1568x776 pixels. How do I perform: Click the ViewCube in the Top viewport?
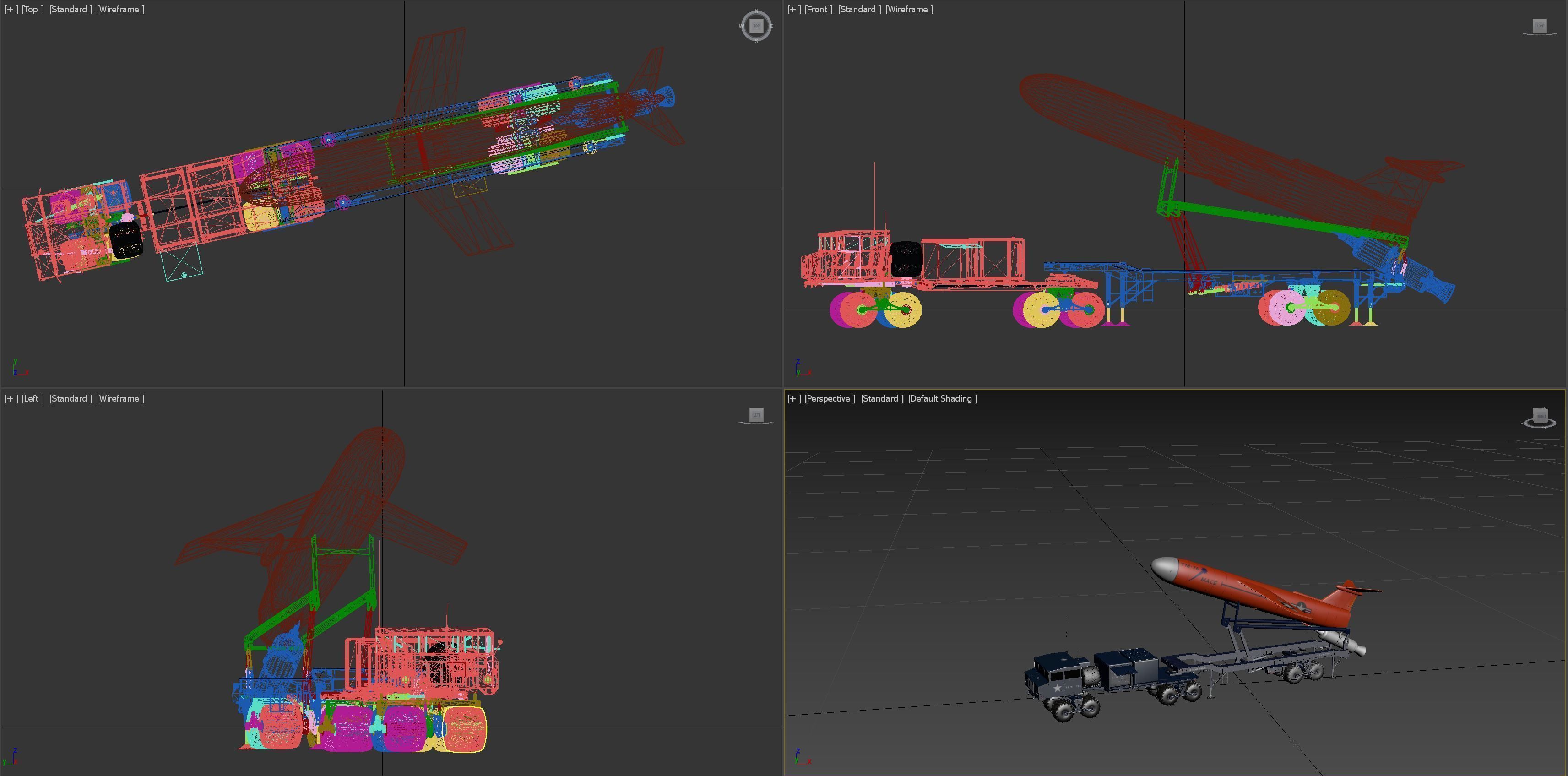756,26
